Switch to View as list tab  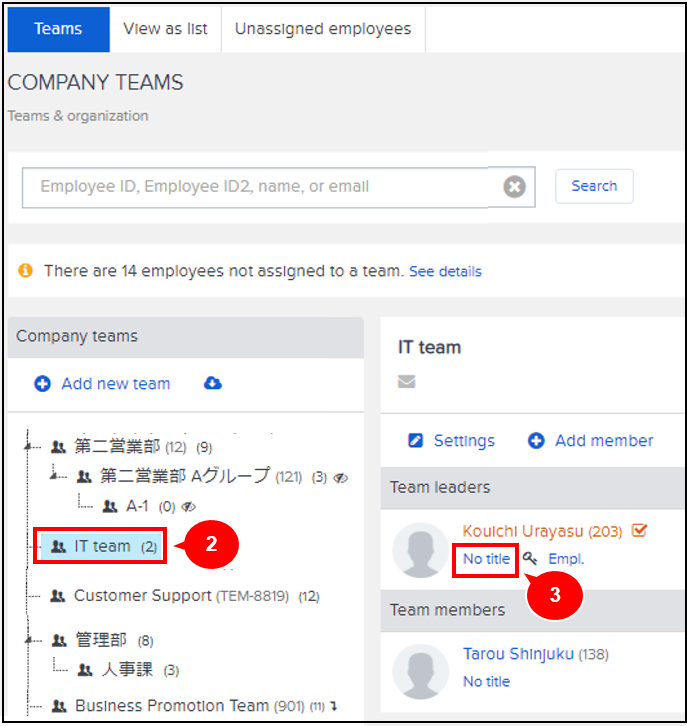click(x=165, y=29)
